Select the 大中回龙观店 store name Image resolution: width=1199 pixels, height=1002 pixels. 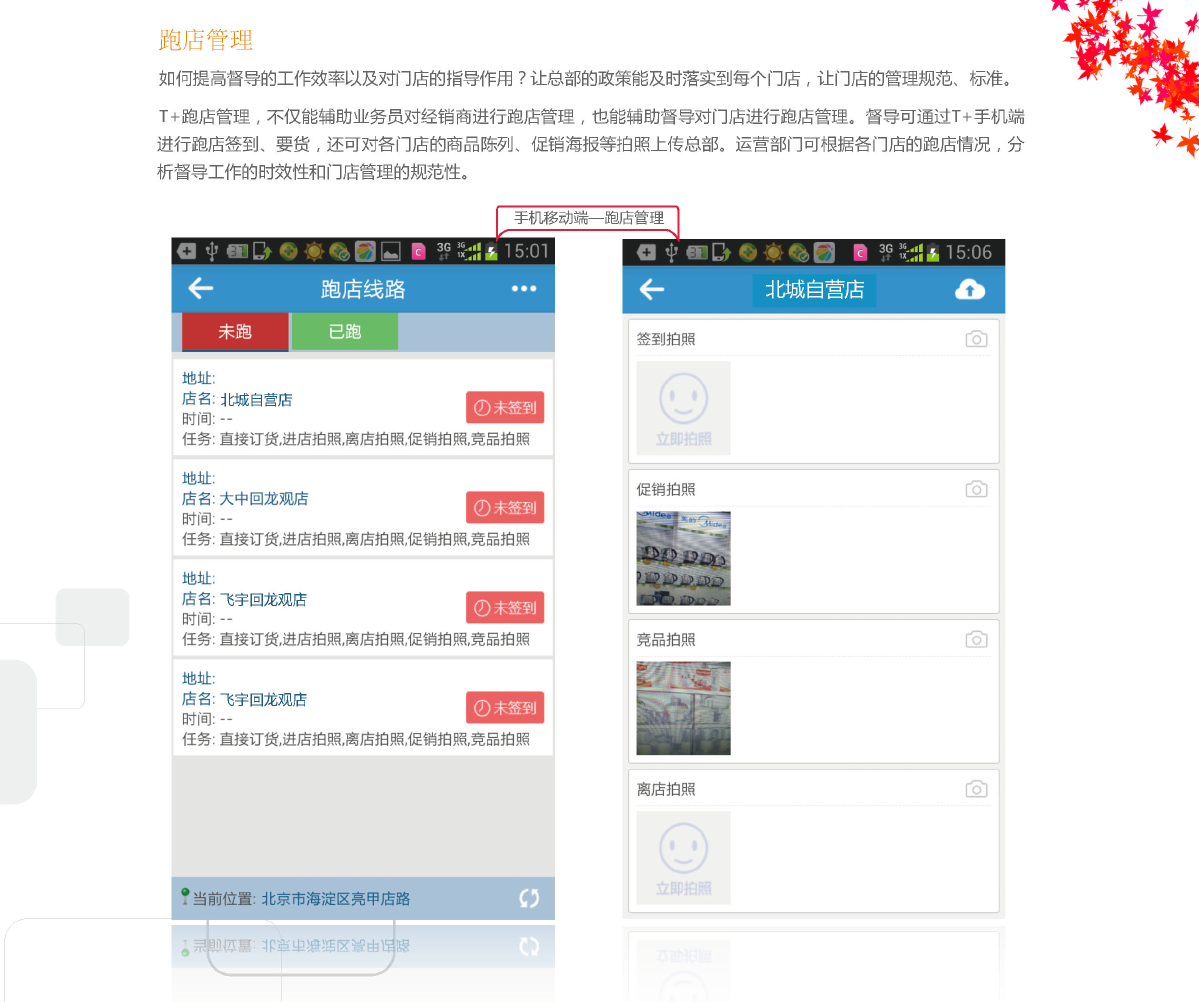264,499
